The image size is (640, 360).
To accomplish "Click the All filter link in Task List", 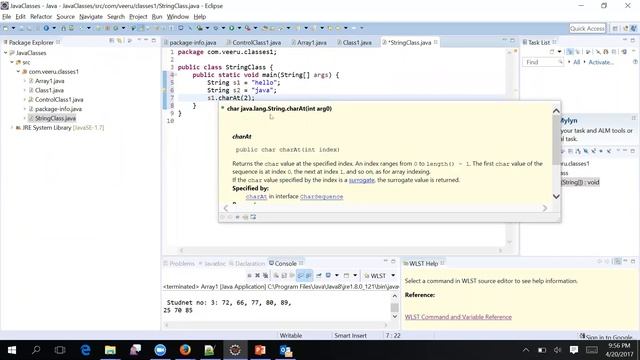I will pos(576,62).
